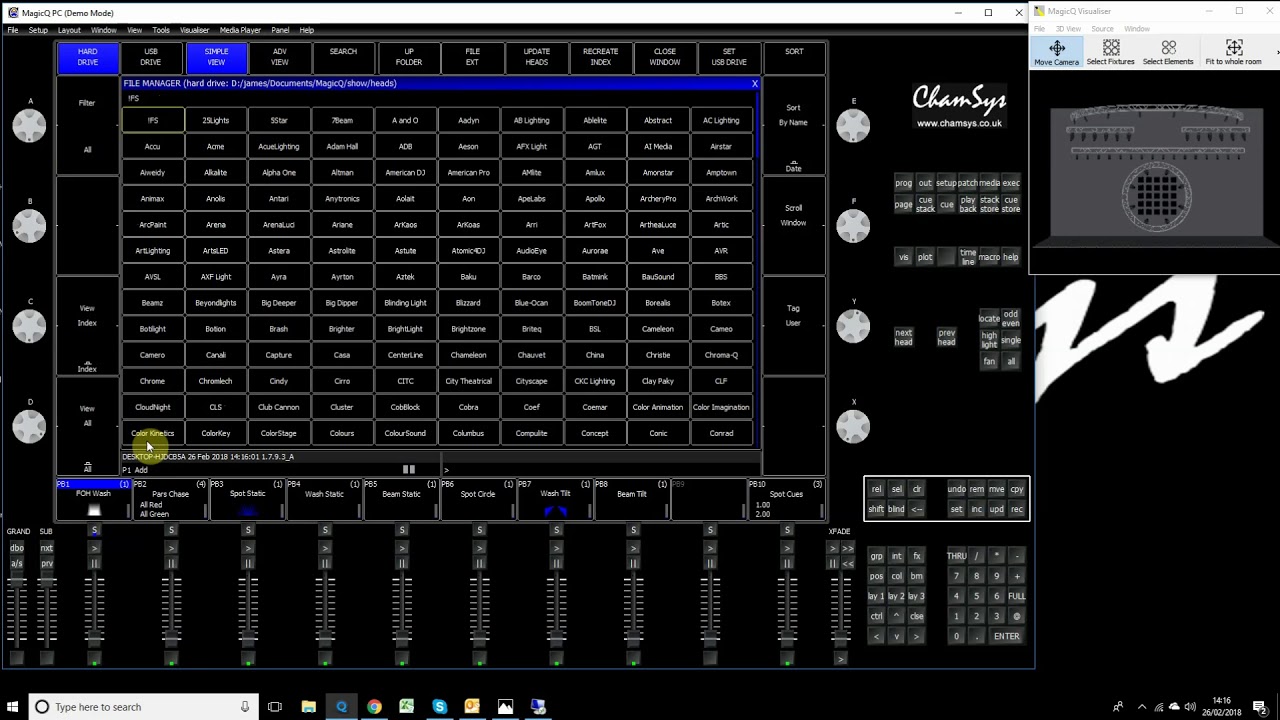The image size is (1280, 720).
Task: Click encoder wheel A
Action: point(29,125)
